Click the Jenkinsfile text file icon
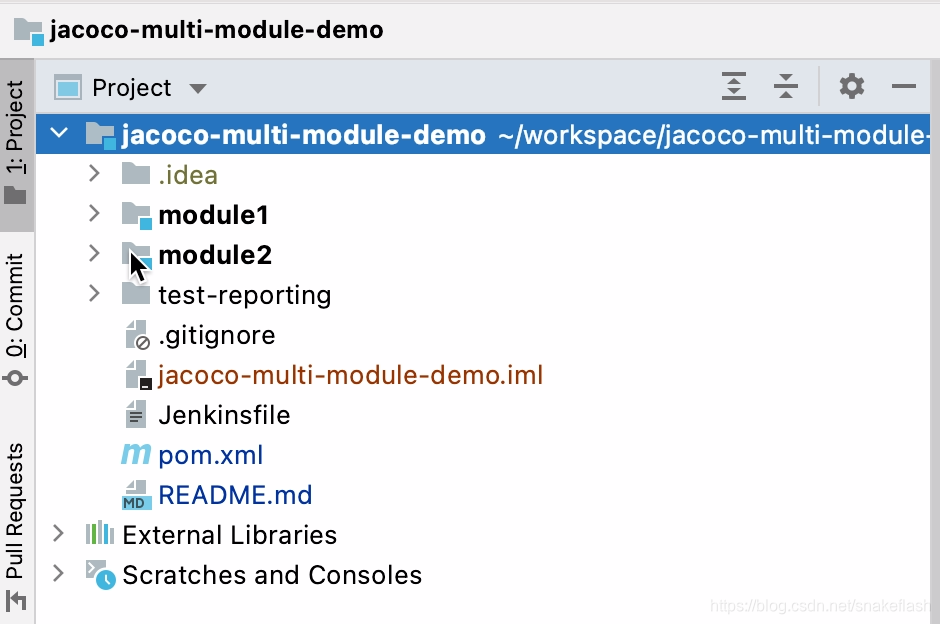Screen dimensions: 940x624 [136, 414]
